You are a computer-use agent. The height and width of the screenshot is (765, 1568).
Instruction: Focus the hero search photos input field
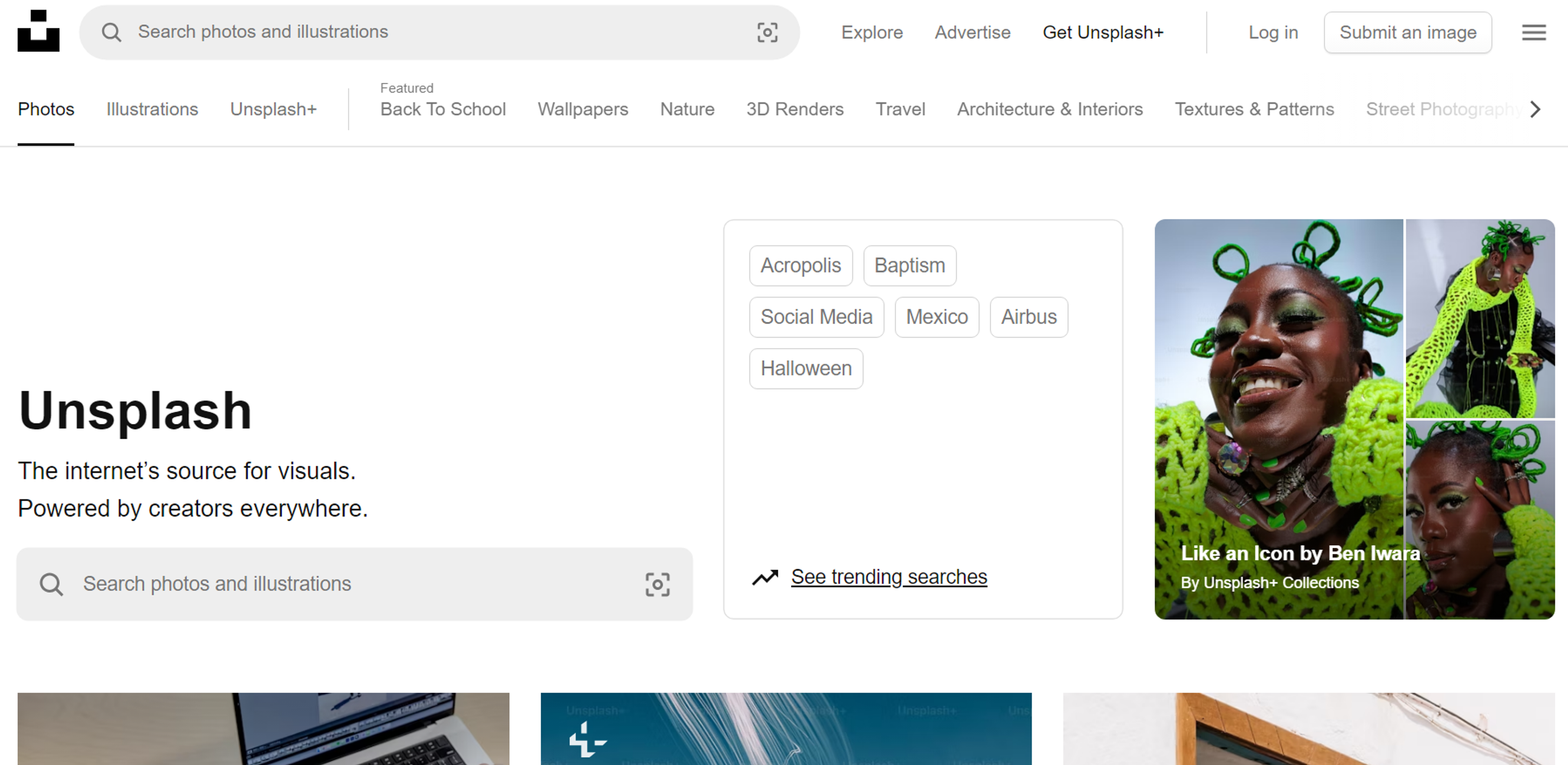pyautogui.click(x=353, y=584)
